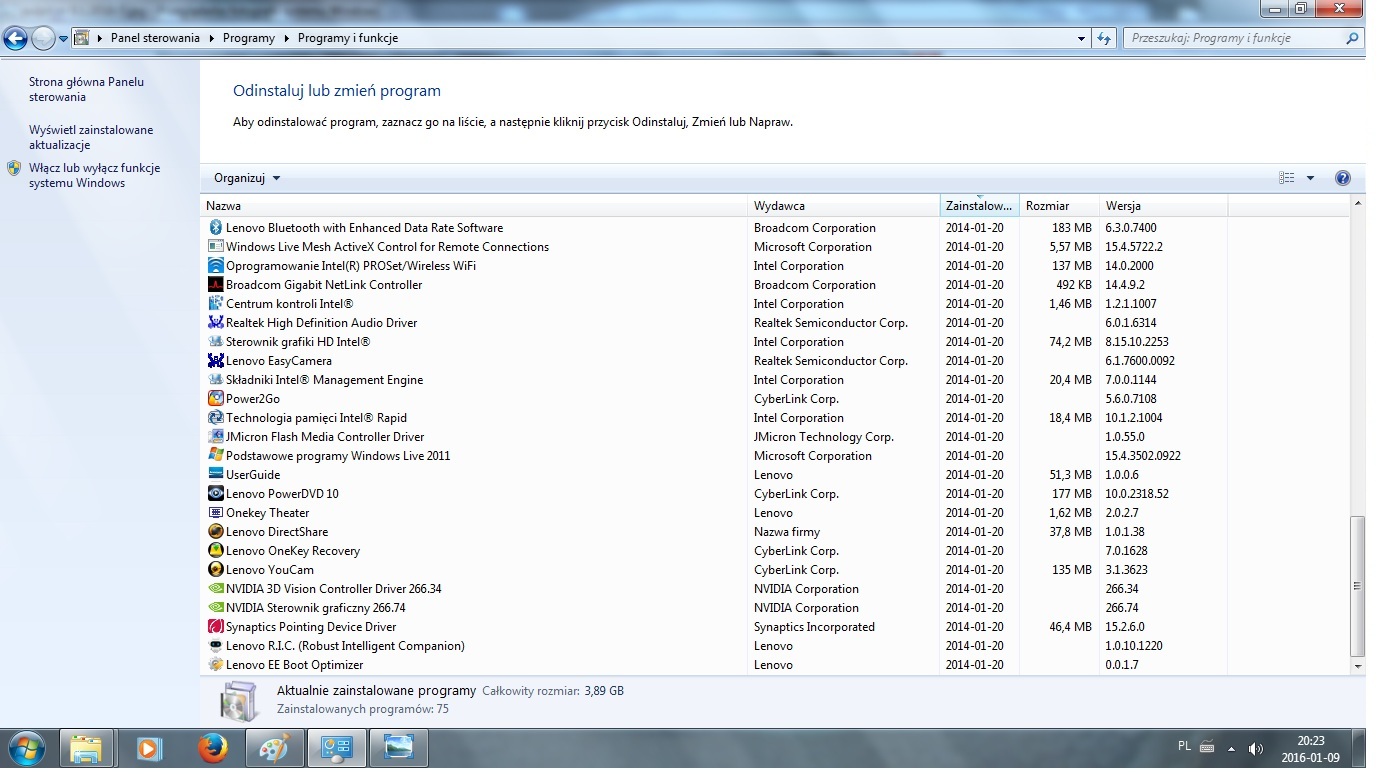
Task: Click the Lenovo Bluetooth program icon
Action: coord(215,228)
